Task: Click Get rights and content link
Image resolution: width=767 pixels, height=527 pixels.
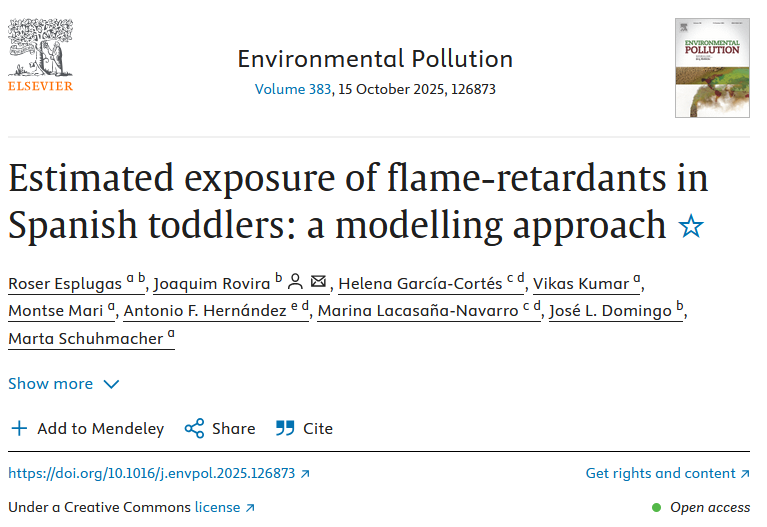Action: point(667,473)
